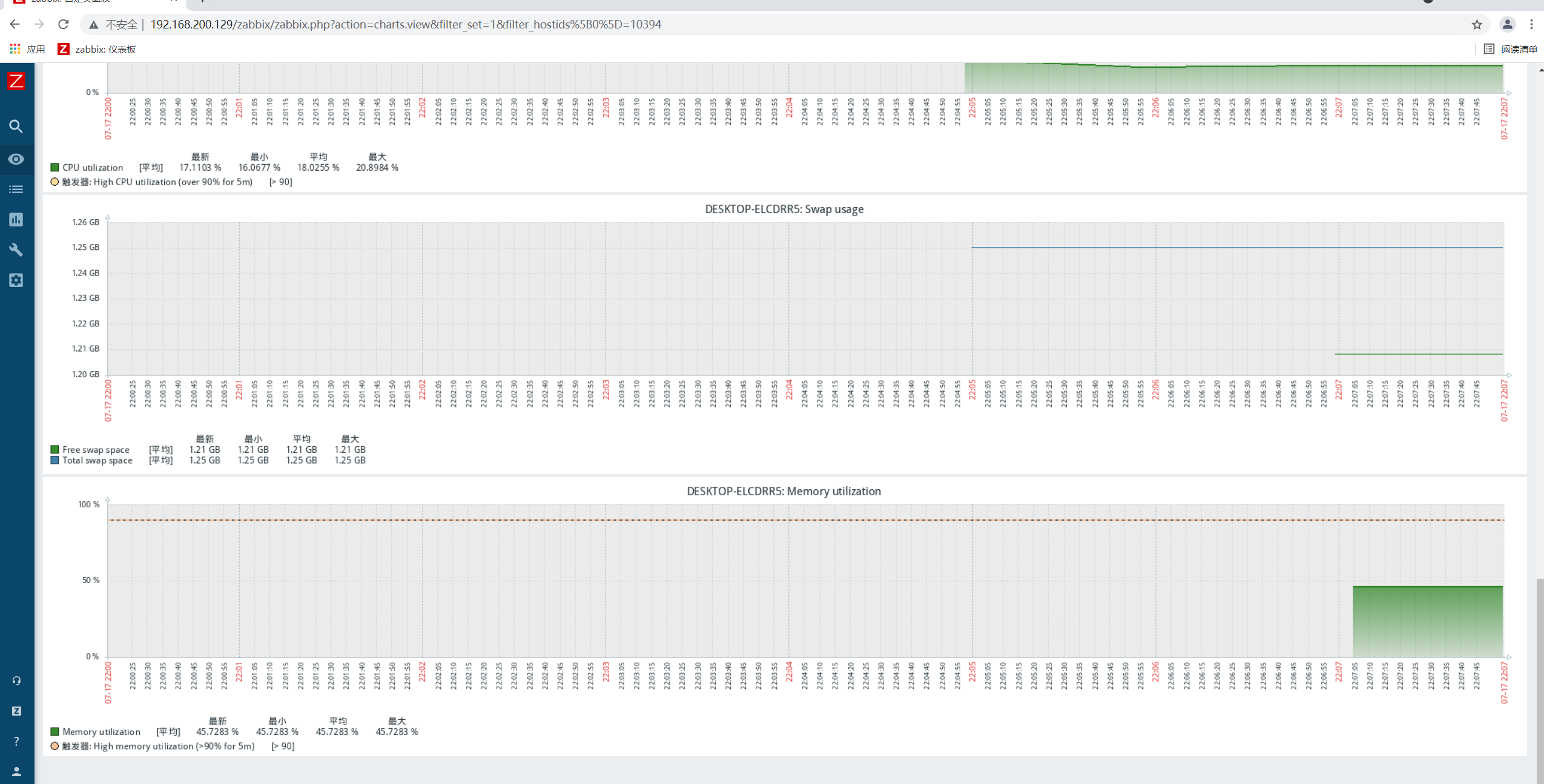This screenshot has height=784, width=1544.
Task: Open Configuration wrench icon
Action: pyautogui.click(x=16, y=250)
